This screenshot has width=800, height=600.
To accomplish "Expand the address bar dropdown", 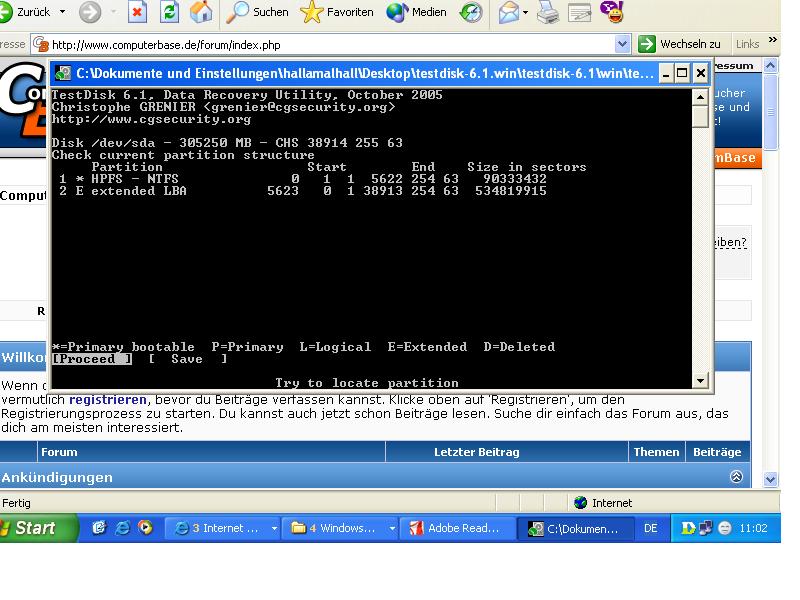I will 622,44.
